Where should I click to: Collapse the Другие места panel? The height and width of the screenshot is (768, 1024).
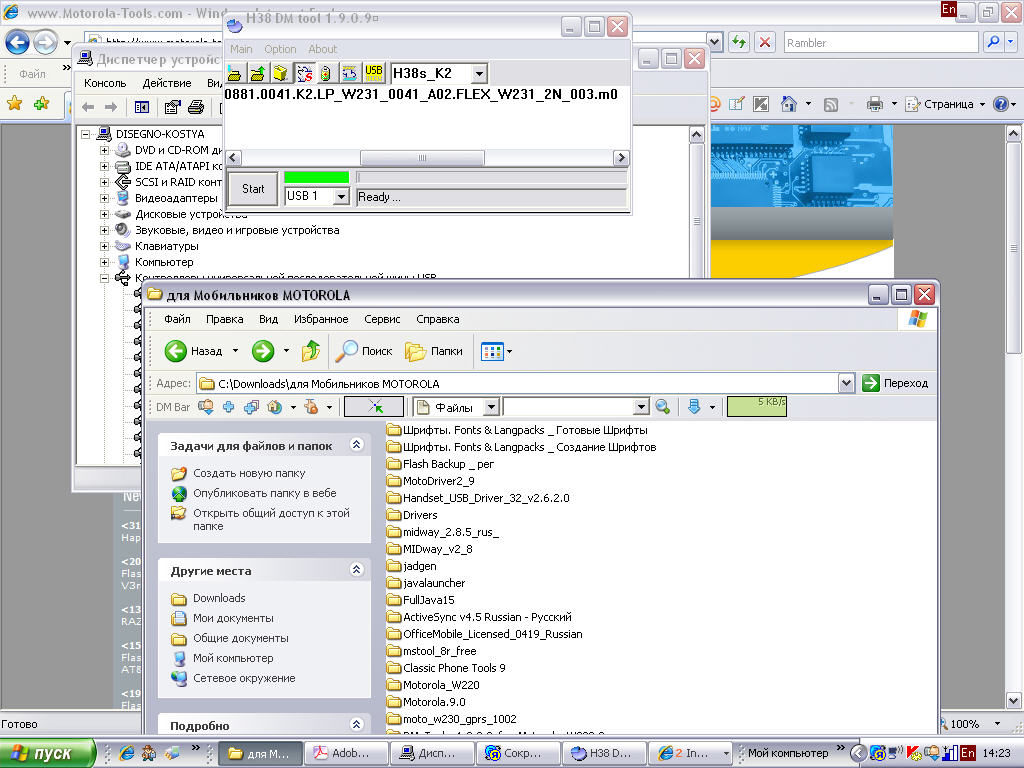pyautogui.click(x=357, y=570)
